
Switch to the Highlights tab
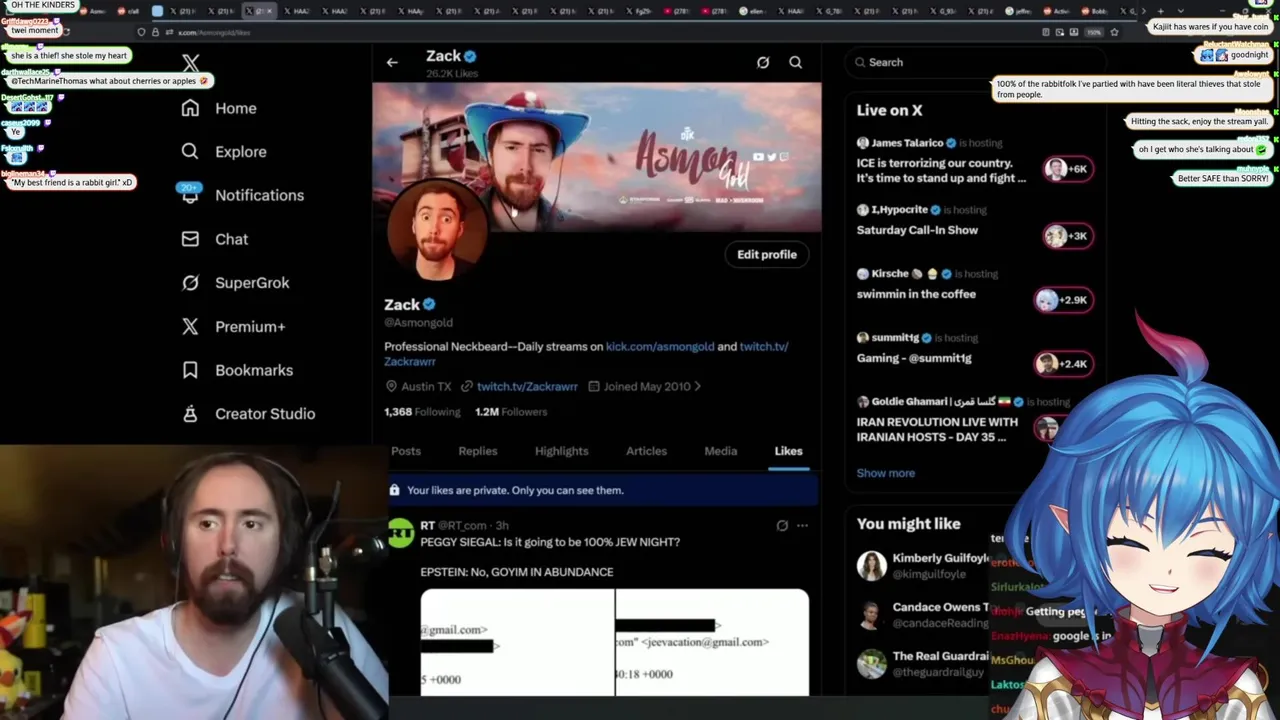[x=562, y=451]
